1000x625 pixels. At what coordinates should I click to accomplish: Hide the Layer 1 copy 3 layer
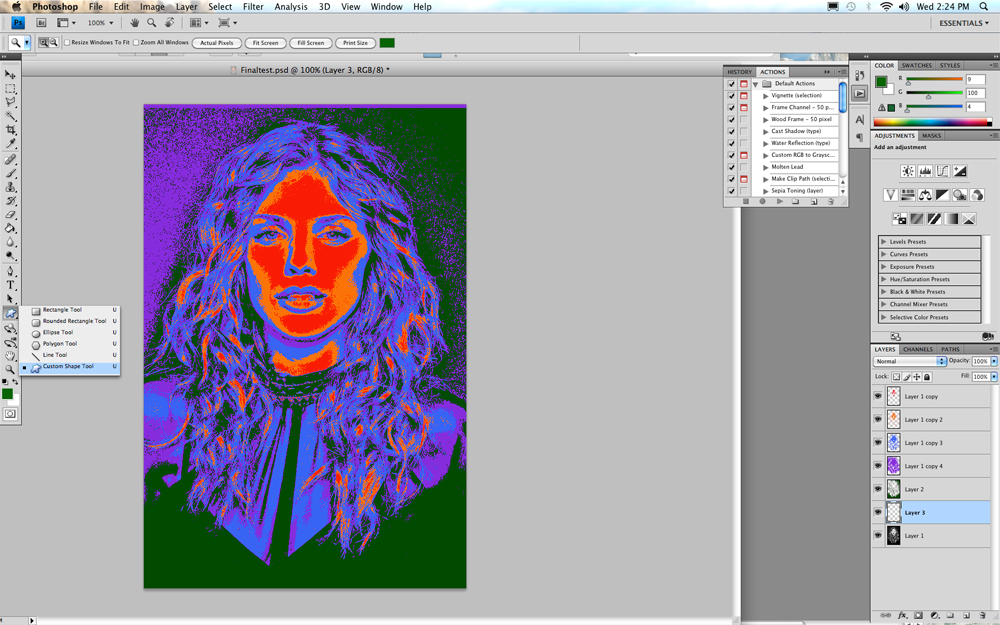(x=878, y=443)
